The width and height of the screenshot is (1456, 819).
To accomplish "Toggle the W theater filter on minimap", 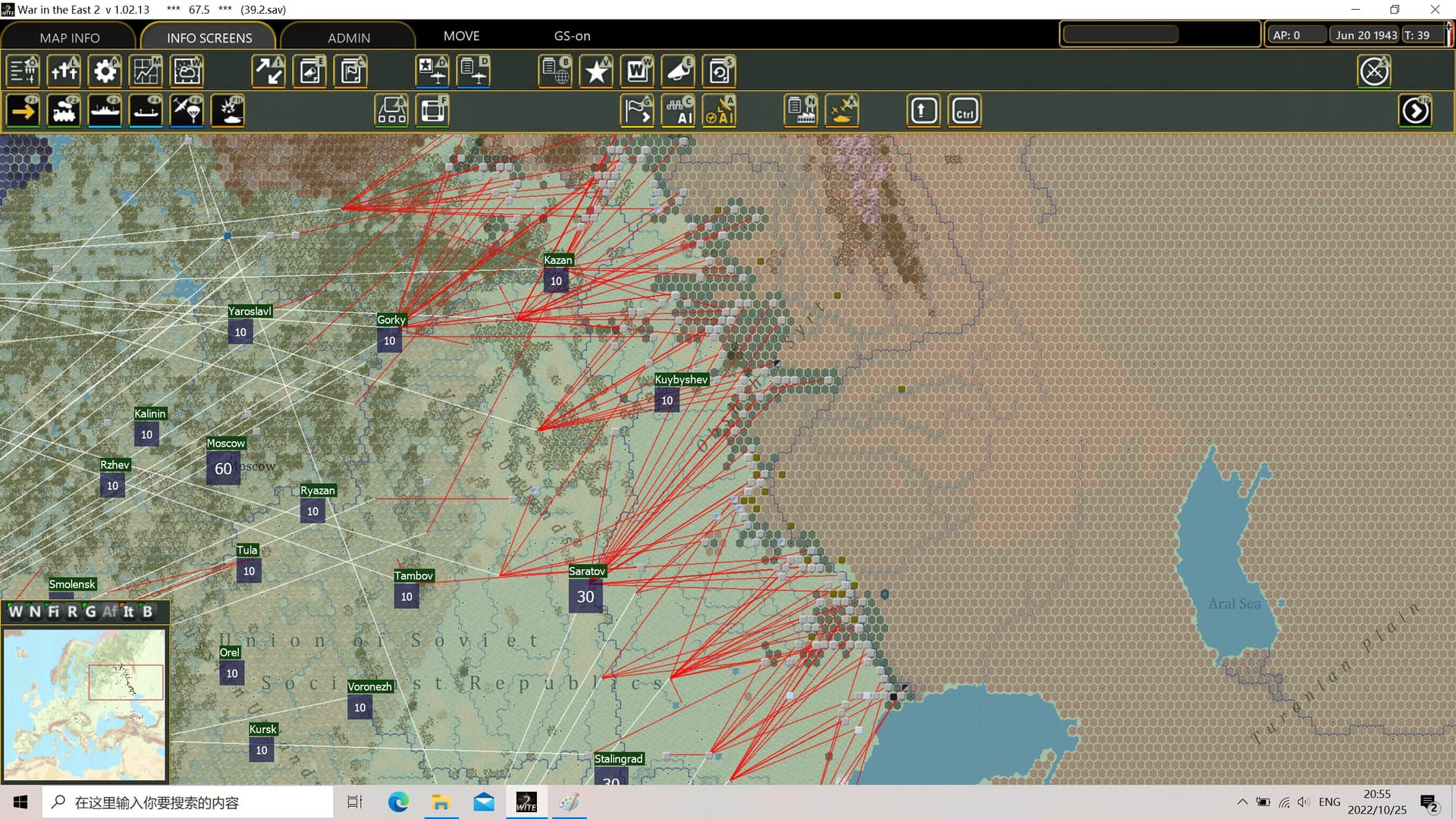I will 15,612.
